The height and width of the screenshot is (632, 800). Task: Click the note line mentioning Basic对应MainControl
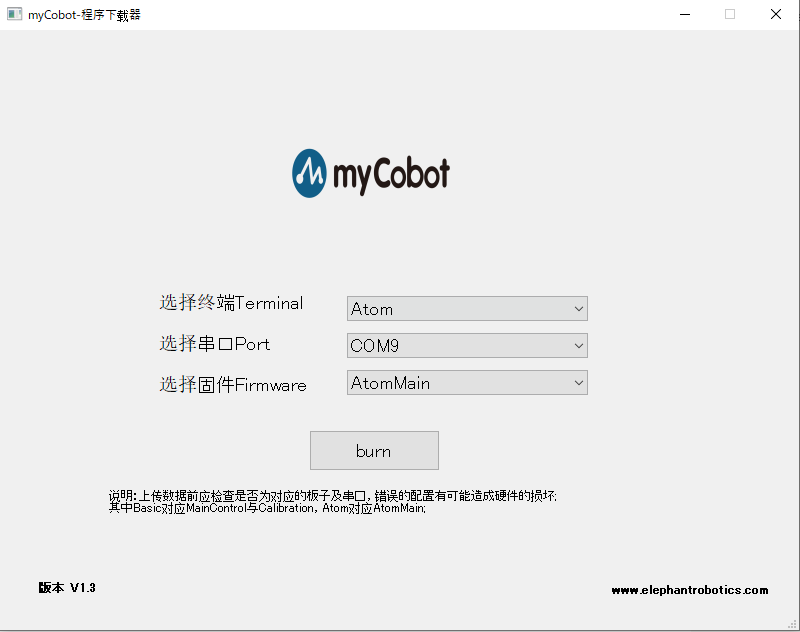click(x=267, y=508)
